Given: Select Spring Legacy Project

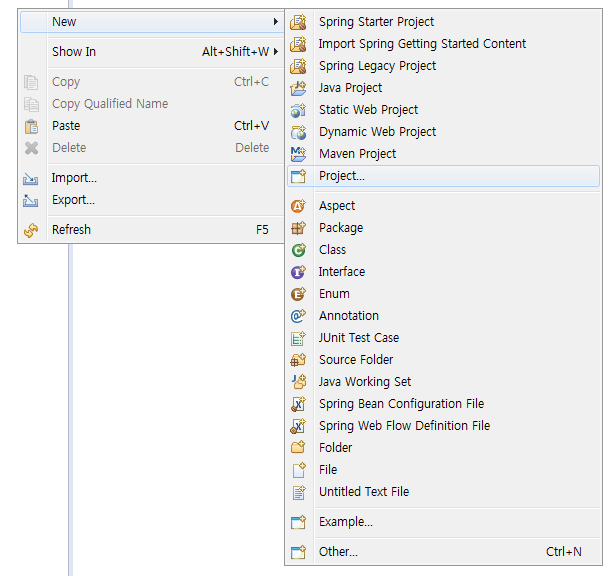Looking at the screenshot, I should pos(443,66).
